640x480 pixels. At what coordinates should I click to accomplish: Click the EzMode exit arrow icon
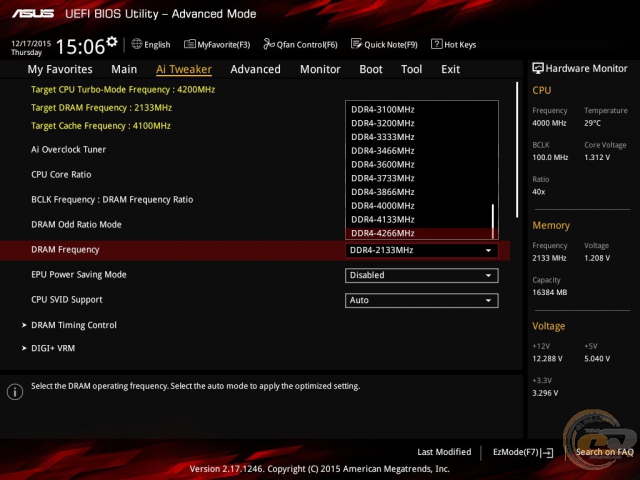[547, 452]
